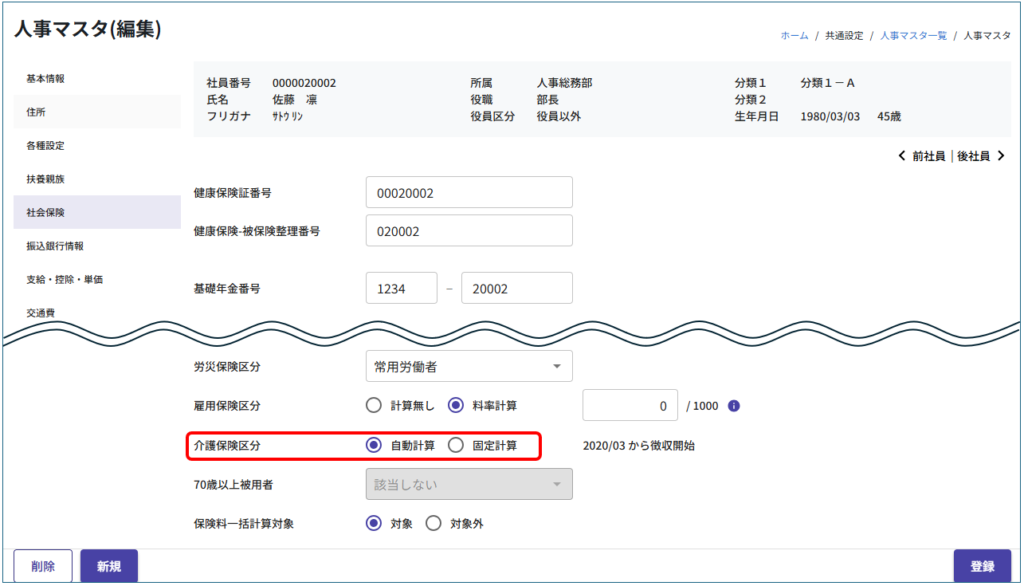Viewport: 1024px width, 586px height.
Task: Click the 健康保険証番号 input field
Action: coord(469,192)
